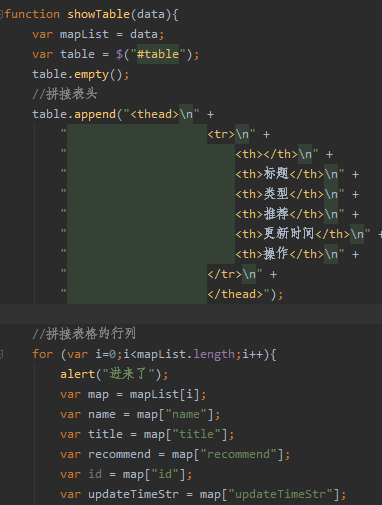Collapse the for loop fold marker
382x505 pixels.
point(1,354)
